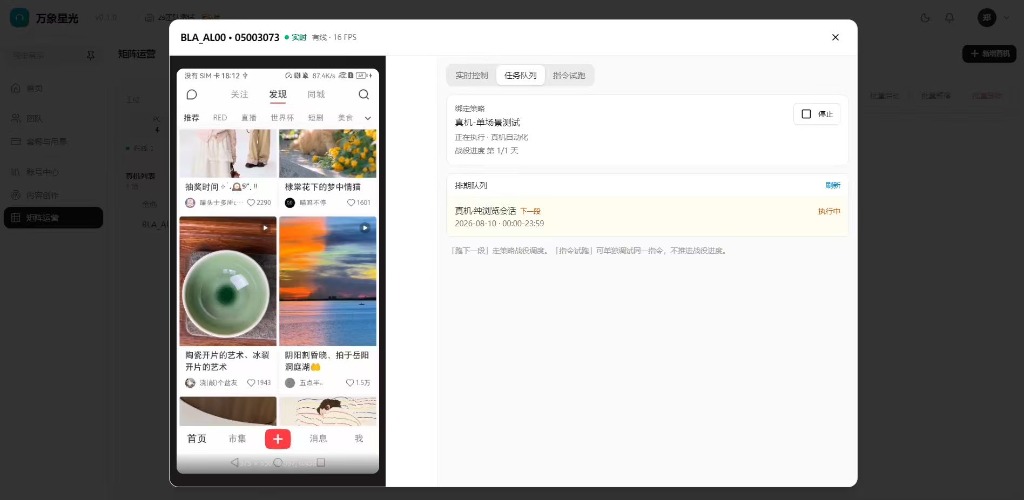Click the 排期队列 heading
The height and width of the screenshot is (500, 1024).
click(471, 185)
